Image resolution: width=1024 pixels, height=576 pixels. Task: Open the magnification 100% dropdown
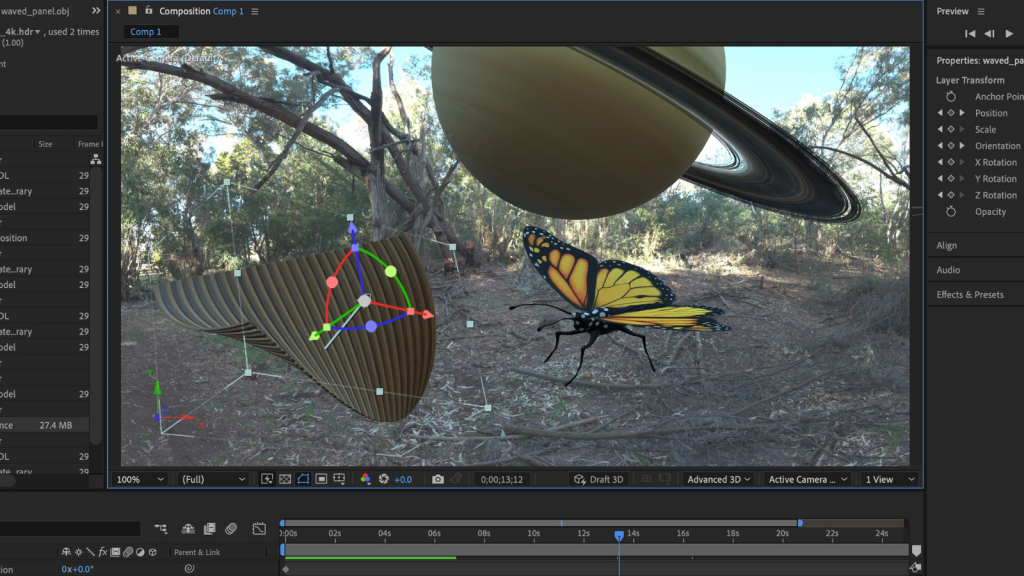tap(141, 480)
